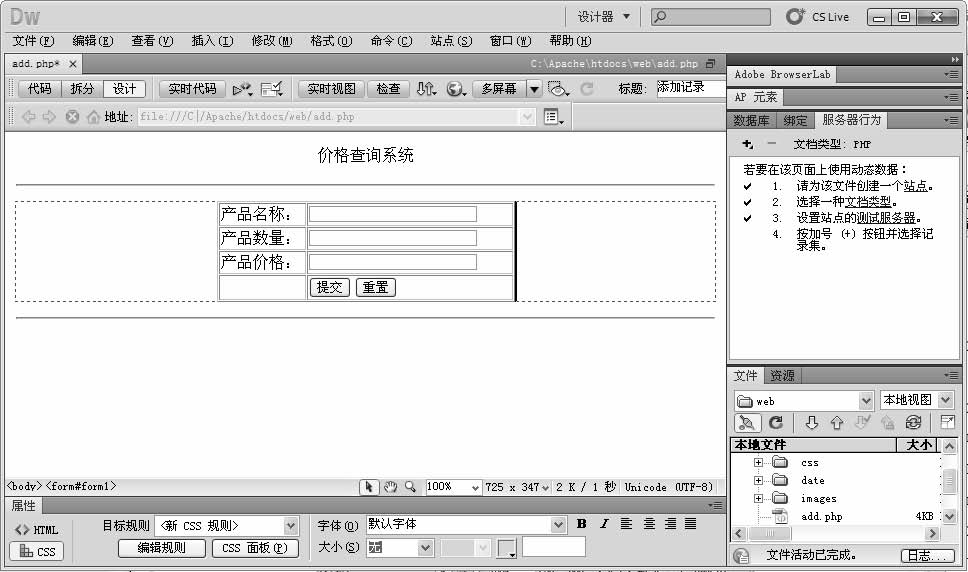The image size is (968, 572).
Task: Open the workspace layout dropdown
Action: pyautogui.click(x=604, y=17)
